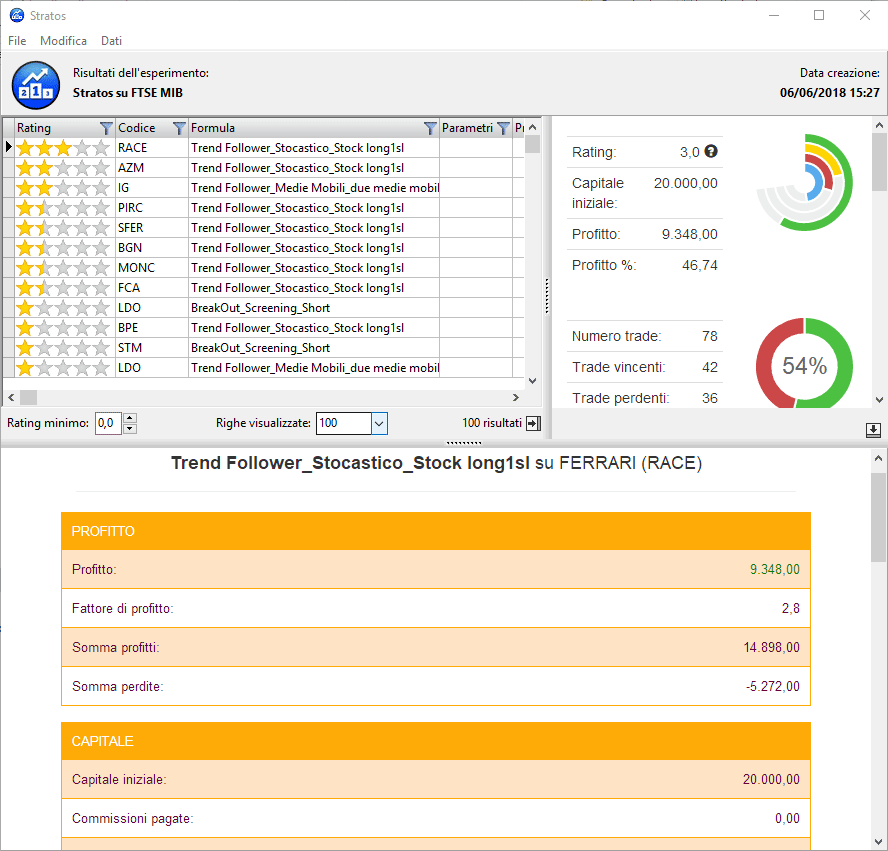Click the Somma perdite value -5.272,00

pos(772,687)
